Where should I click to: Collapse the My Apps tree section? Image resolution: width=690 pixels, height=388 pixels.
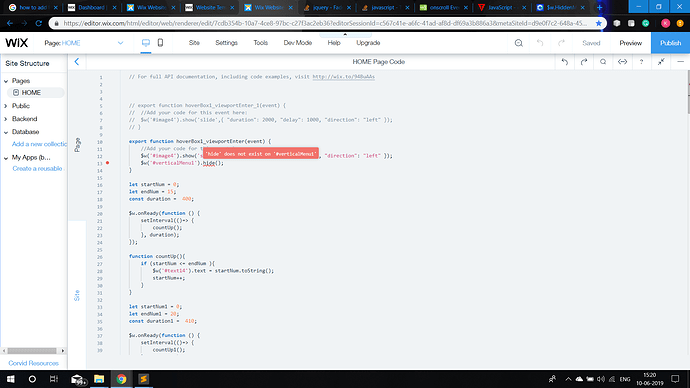(6, 157)
